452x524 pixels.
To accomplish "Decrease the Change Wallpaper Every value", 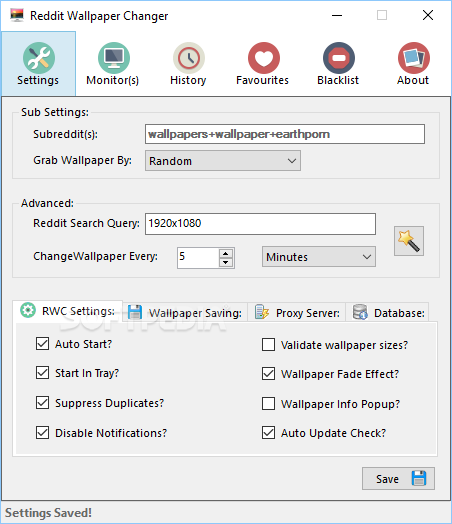I will pyautogui.click(x=225, y=262).
